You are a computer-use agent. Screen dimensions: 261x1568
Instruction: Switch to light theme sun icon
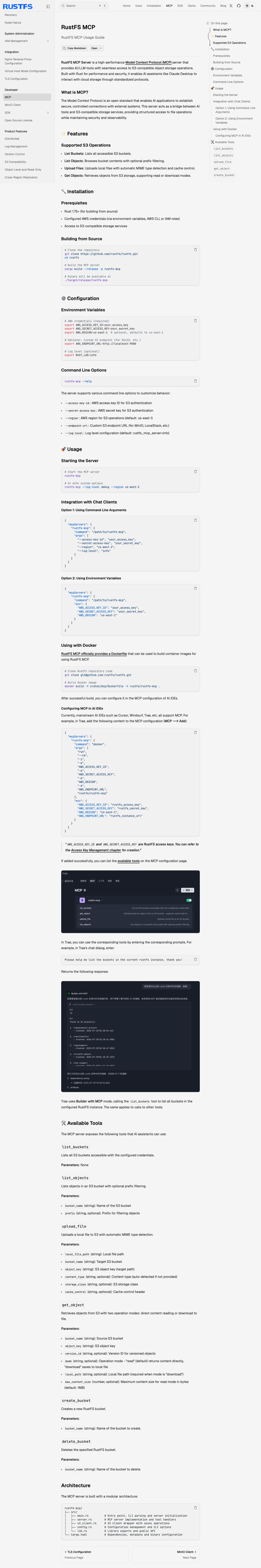247,6
